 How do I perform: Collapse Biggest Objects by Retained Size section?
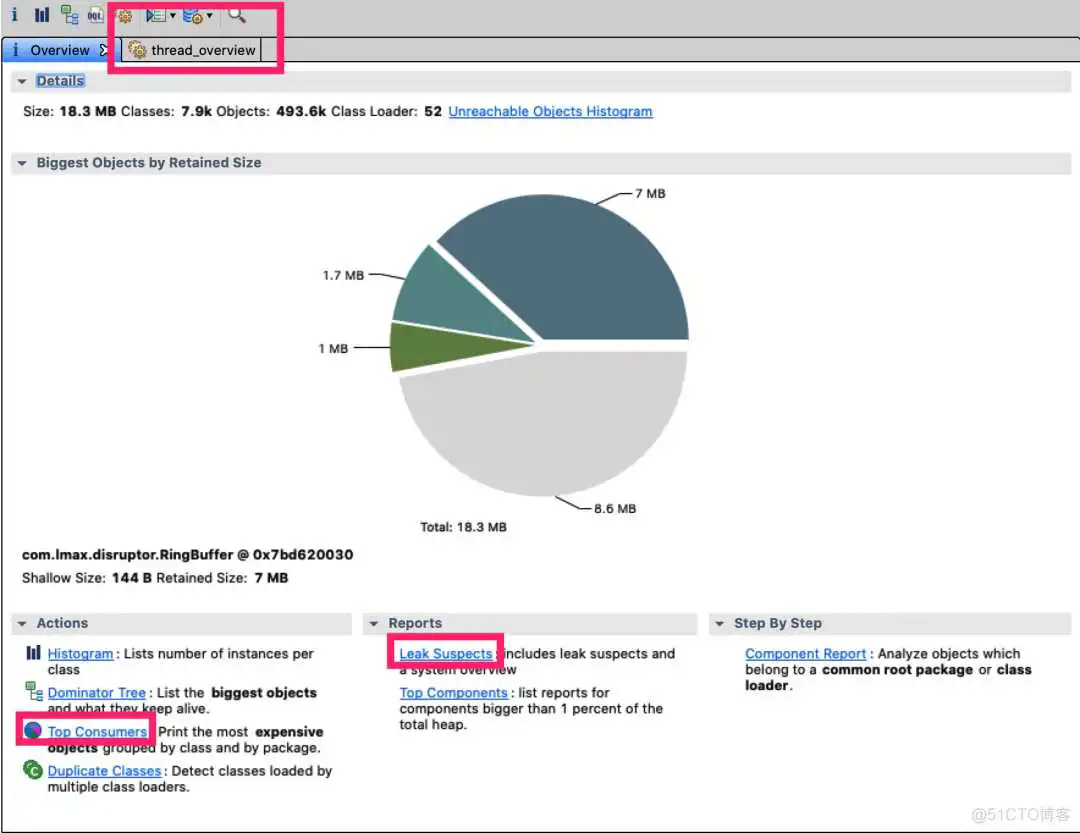coord(22,163)
